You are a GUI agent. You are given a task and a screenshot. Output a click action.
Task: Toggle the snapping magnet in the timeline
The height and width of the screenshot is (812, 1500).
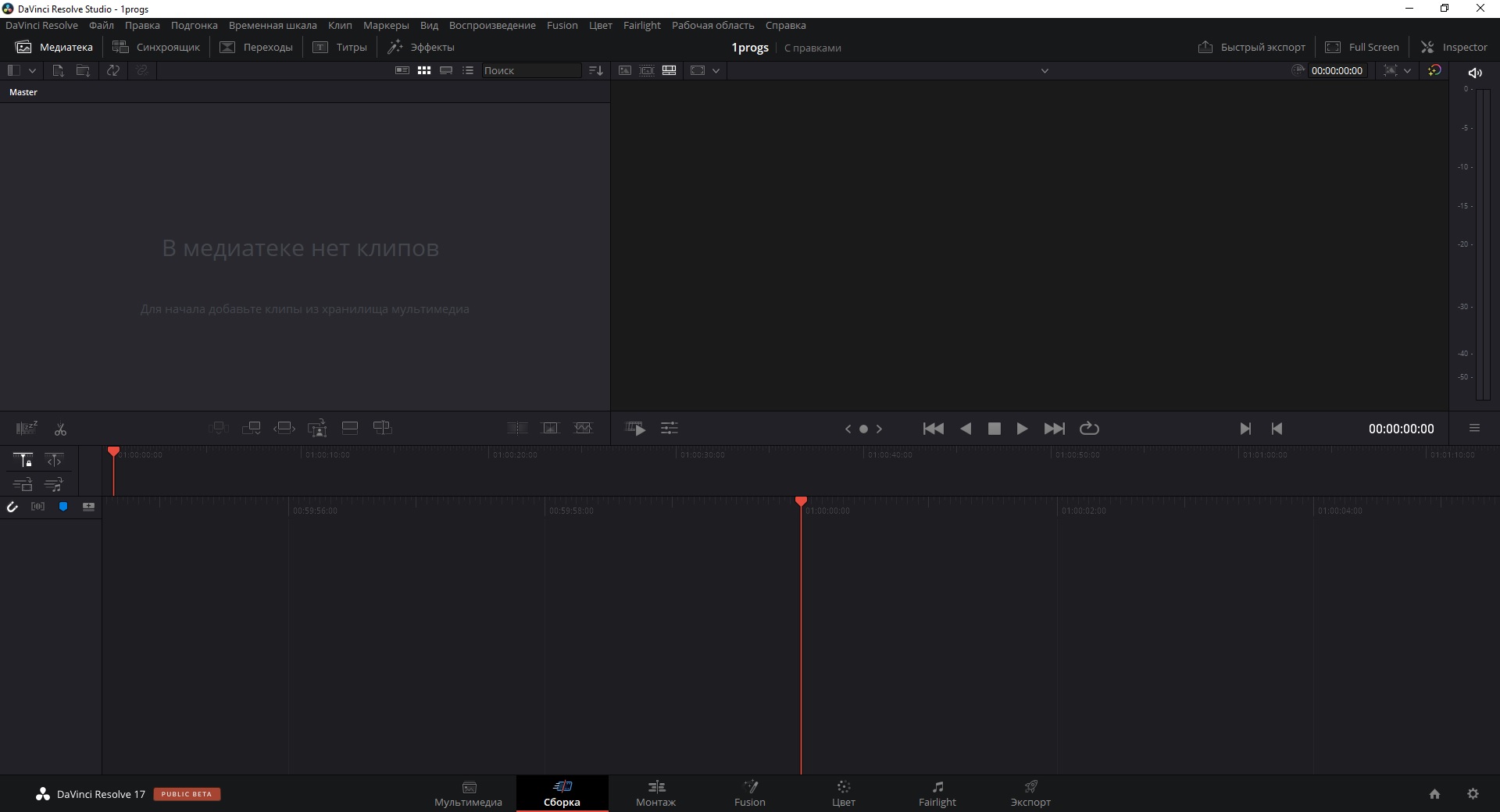12,507
